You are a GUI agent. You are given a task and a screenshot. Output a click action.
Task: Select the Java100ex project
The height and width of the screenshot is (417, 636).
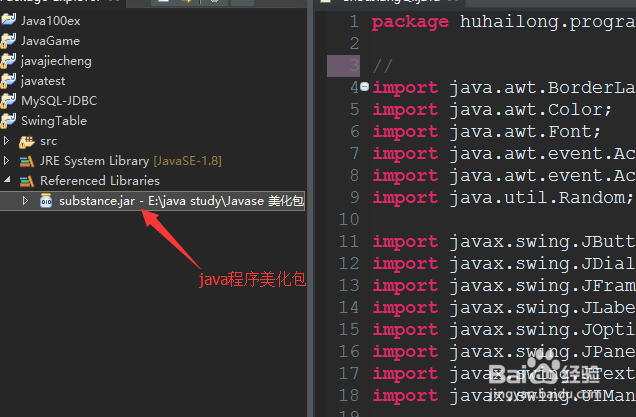51,21
